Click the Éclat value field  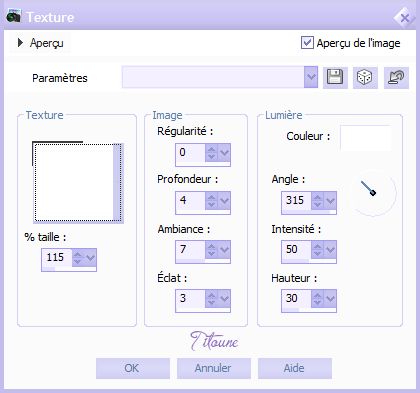190,299
